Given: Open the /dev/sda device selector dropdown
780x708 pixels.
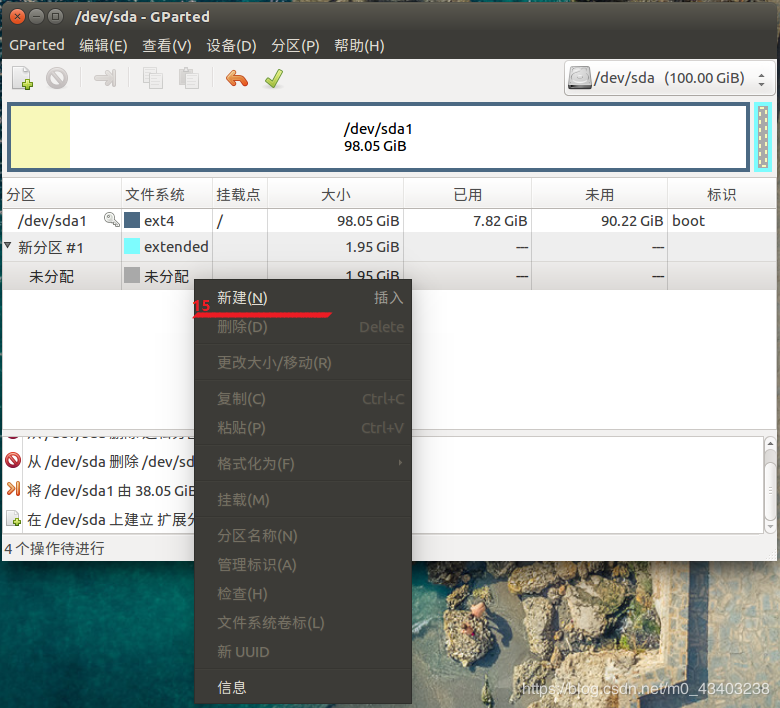Looking at the screenshot, I should coord(669,78).
